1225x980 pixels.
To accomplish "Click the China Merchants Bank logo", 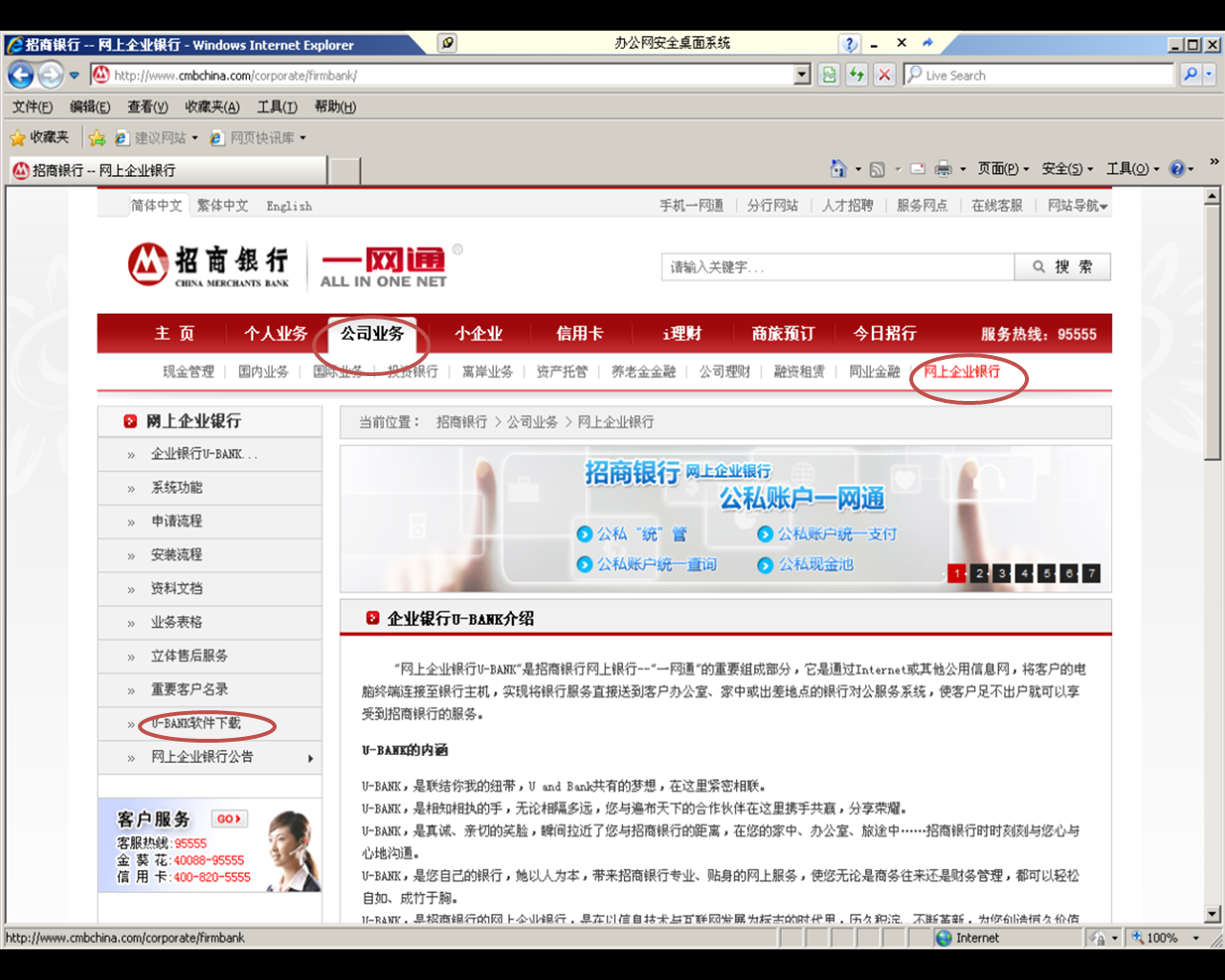I will [209, 265].
